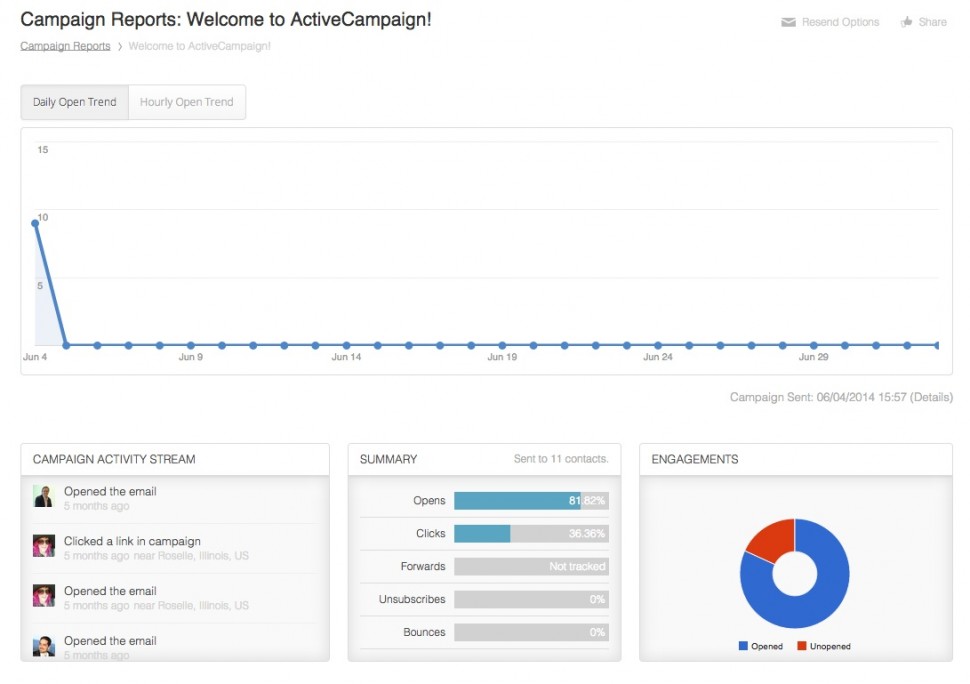Viewport: 970px width, 684px height.
Task: Click the Jun 29 axis label
Action: 813,357
